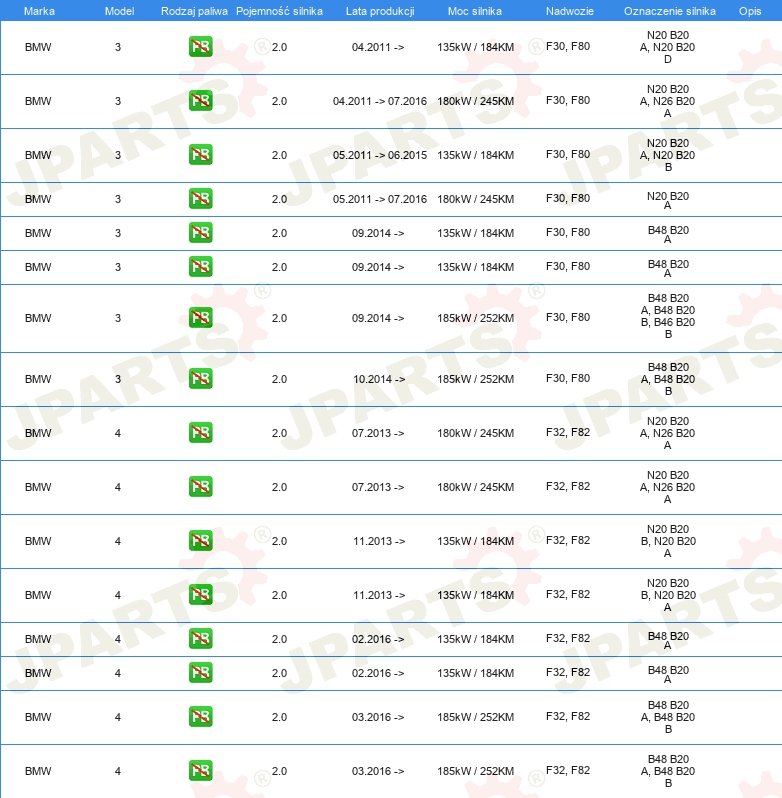Select '185kW / 252KM' in the B46 B20 B row
The height and width of the screenshot is (798, 782).
click(475, 318)
